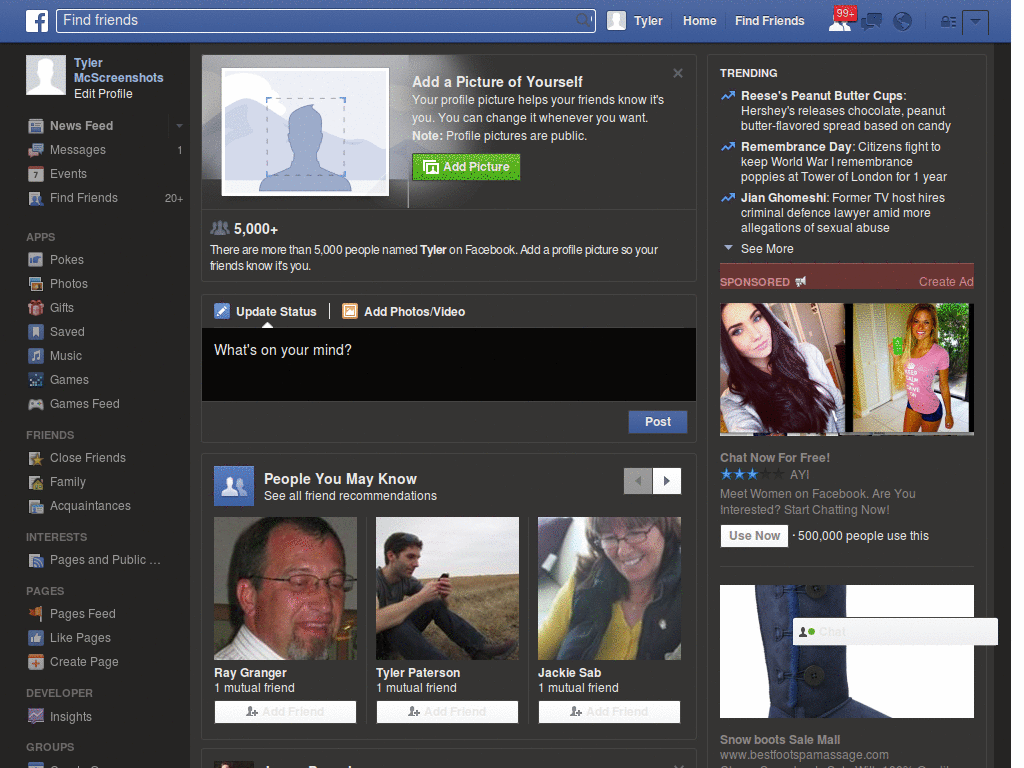Expand See More trending topics

click(x=767, y=249)
